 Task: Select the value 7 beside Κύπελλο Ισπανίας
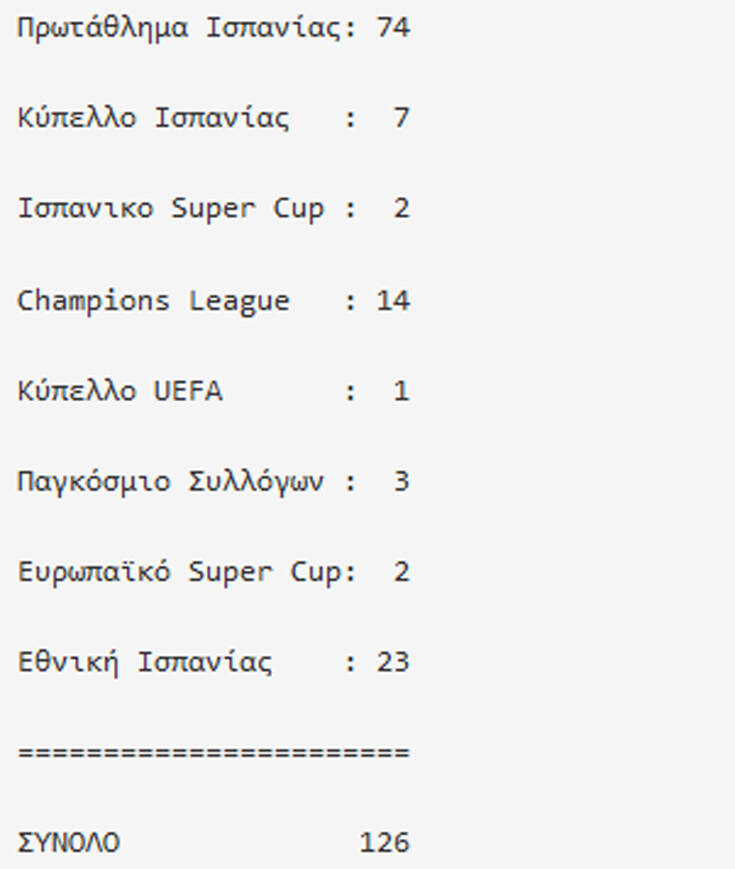click(x=402, y=119)
